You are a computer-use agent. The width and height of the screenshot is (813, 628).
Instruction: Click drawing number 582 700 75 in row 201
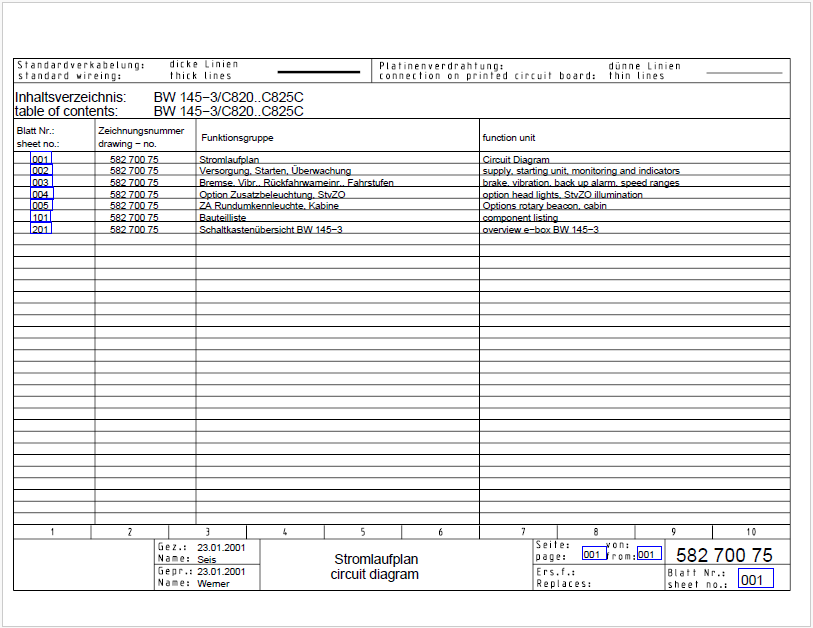pos(134,229)
